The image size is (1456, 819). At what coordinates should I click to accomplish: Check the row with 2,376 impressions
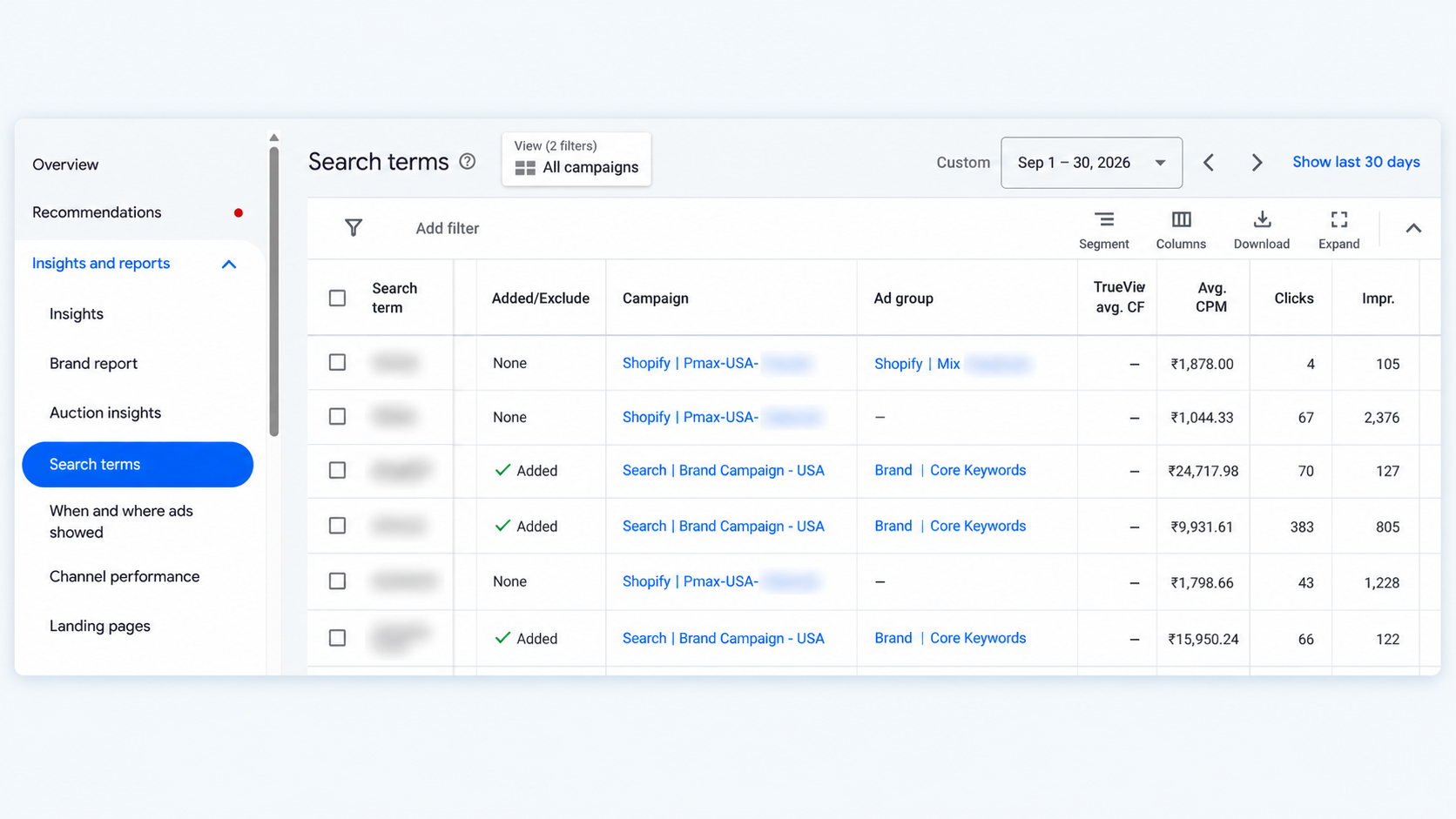pyautogui.click(x=337, y=416)
